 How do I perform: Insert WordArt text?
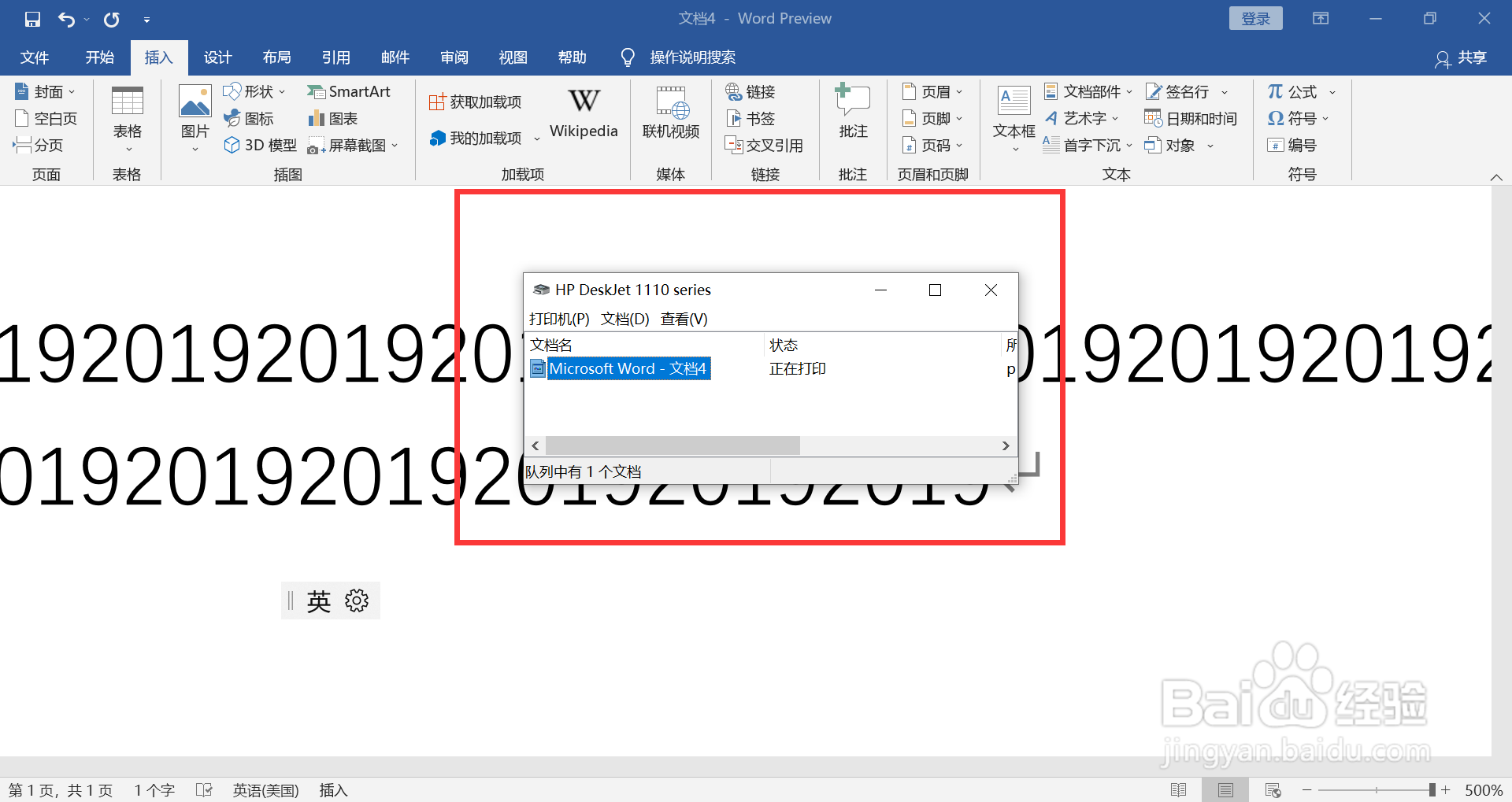pyautogui.click(x=1081, y=118)
